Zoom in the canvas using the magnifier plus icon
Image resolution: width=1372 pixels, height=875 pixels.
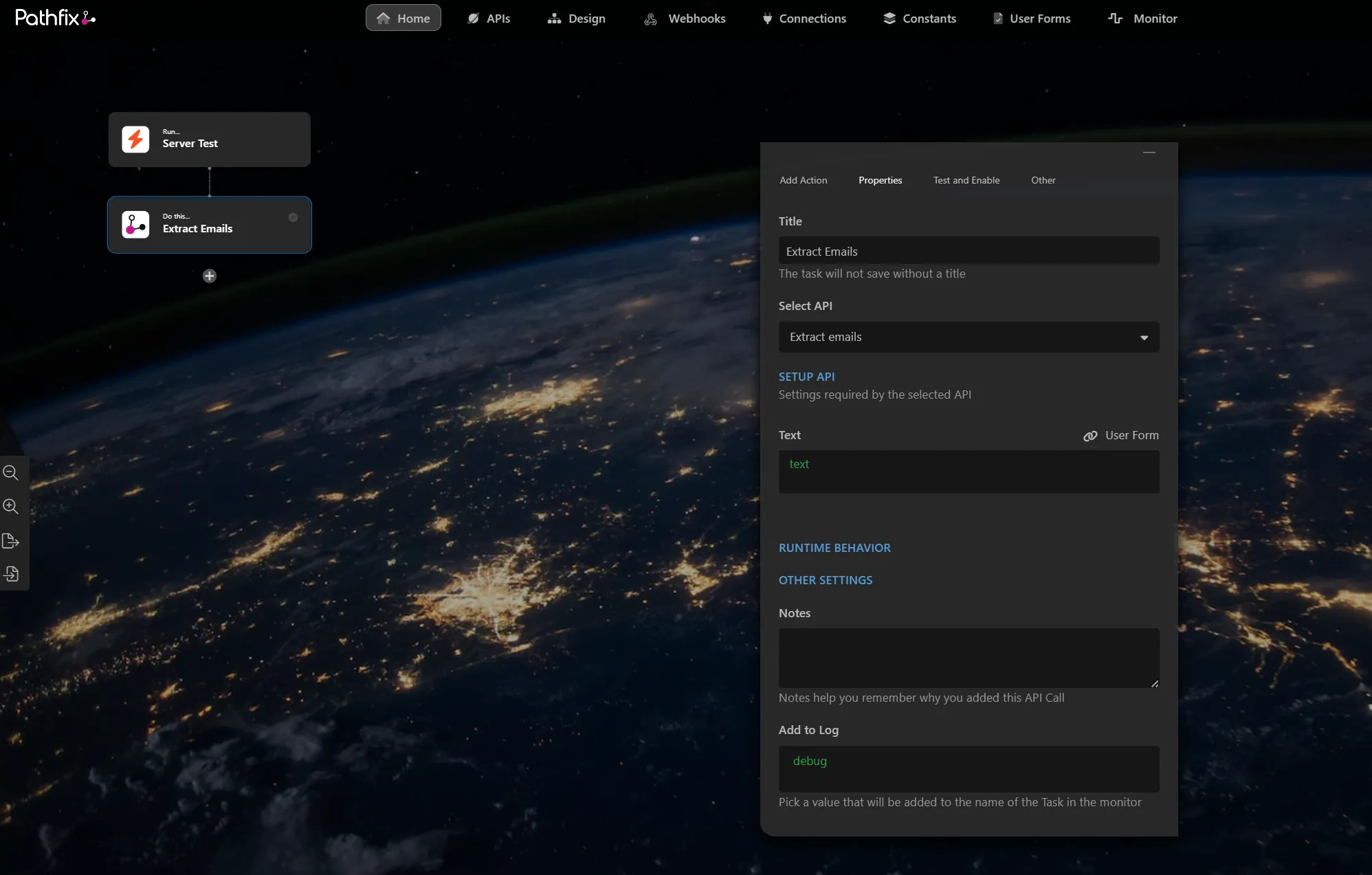(10, 507)
